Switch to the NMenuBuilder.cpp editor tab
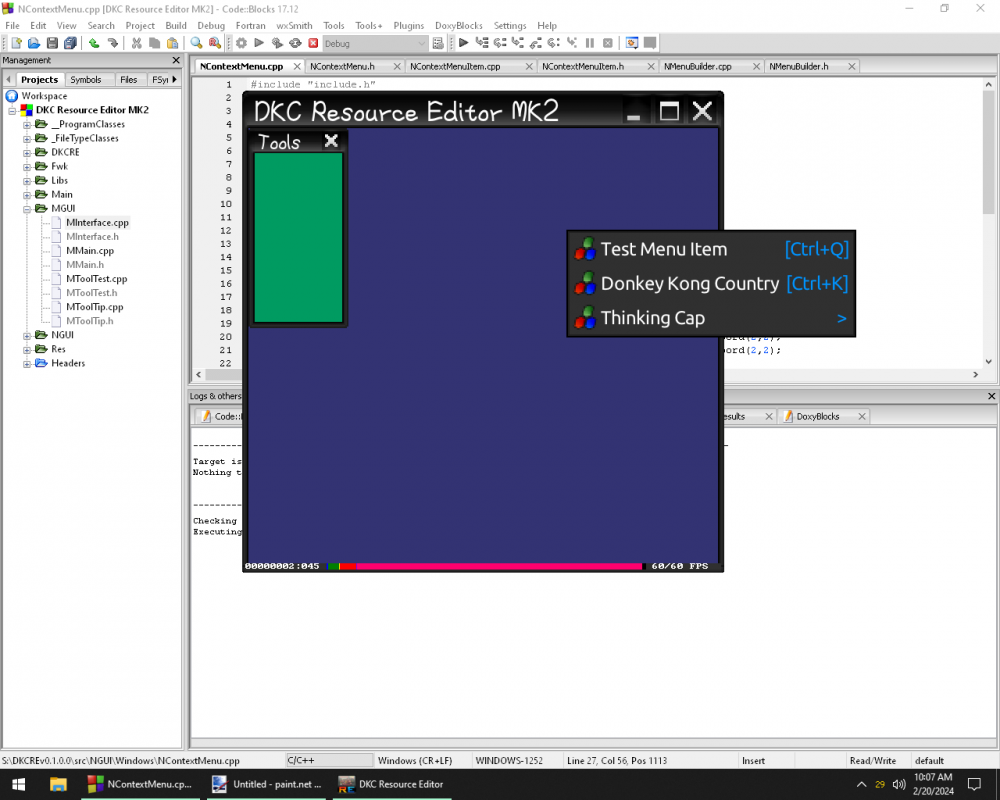The width and height of the screenshot is (1000, 800). (697, 66)
